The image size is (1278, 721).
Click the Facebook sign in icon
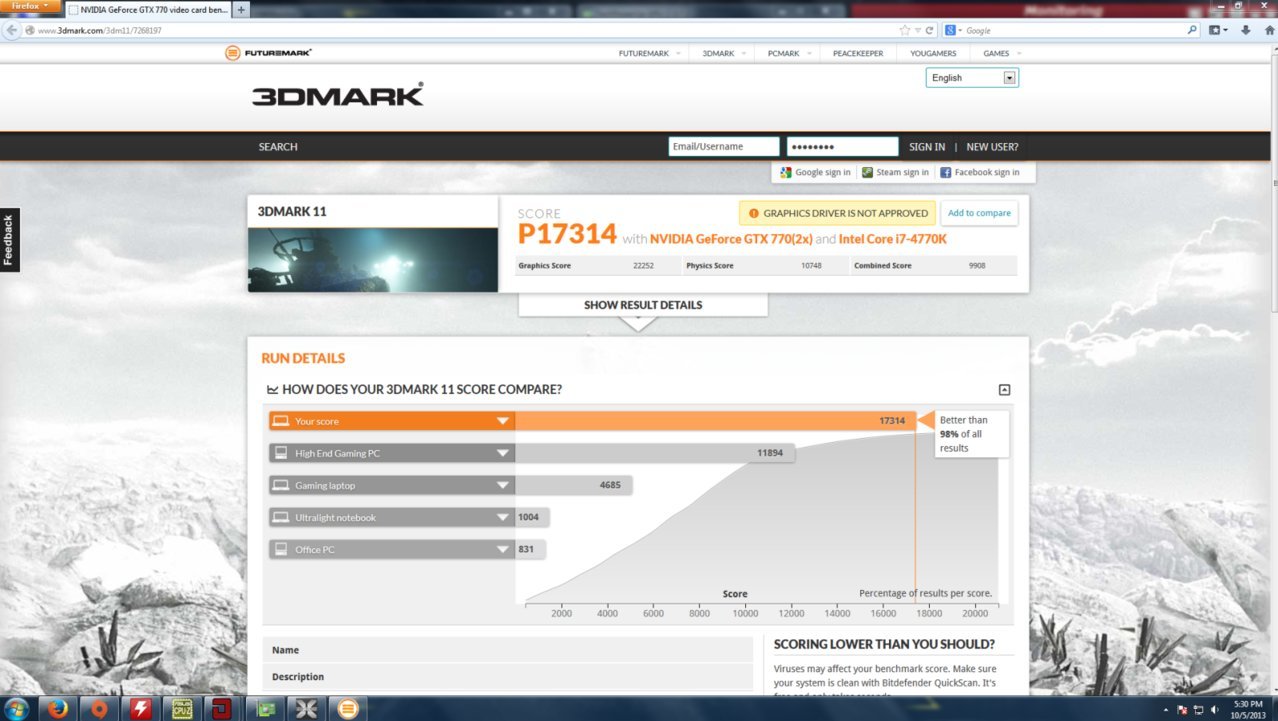pyautogui.click(x=945, y=172)
